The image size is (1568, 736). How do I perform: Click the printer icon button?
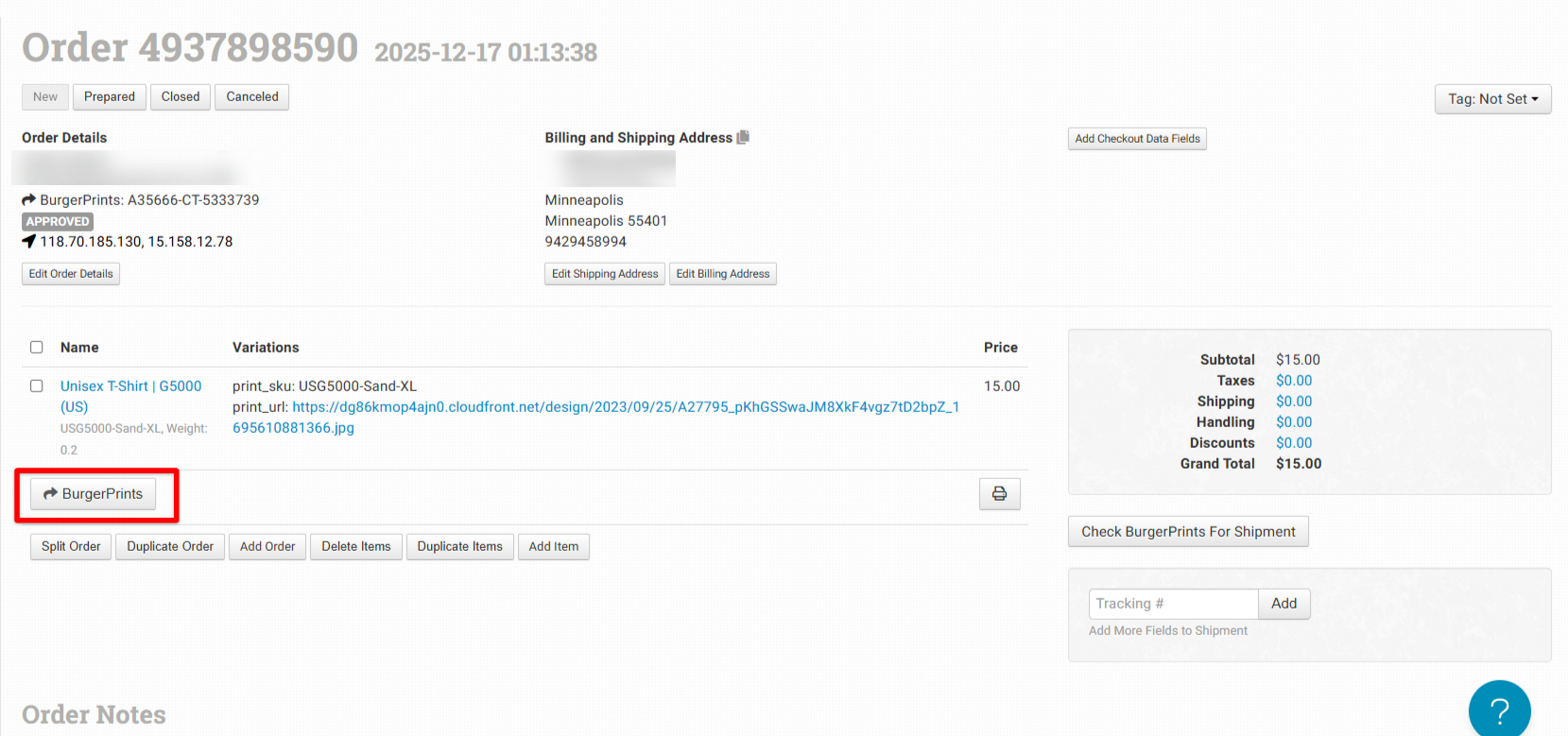999,494
